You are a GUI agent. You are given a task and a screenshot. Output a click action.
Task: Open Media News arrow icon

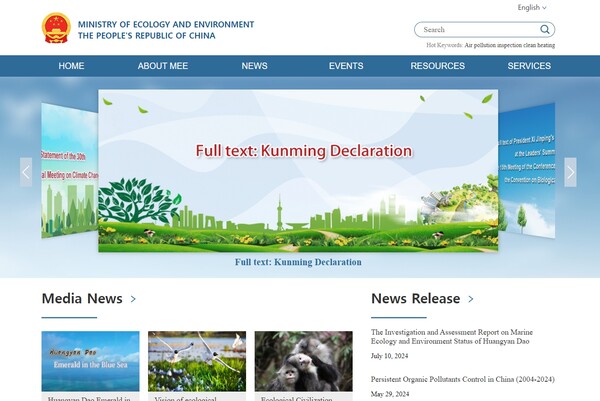click(x=133, y=299)
